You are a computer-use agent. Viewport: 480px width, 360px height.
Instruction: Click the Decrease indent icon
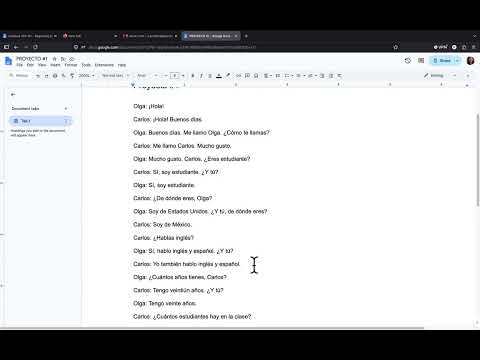pos(322,76)
